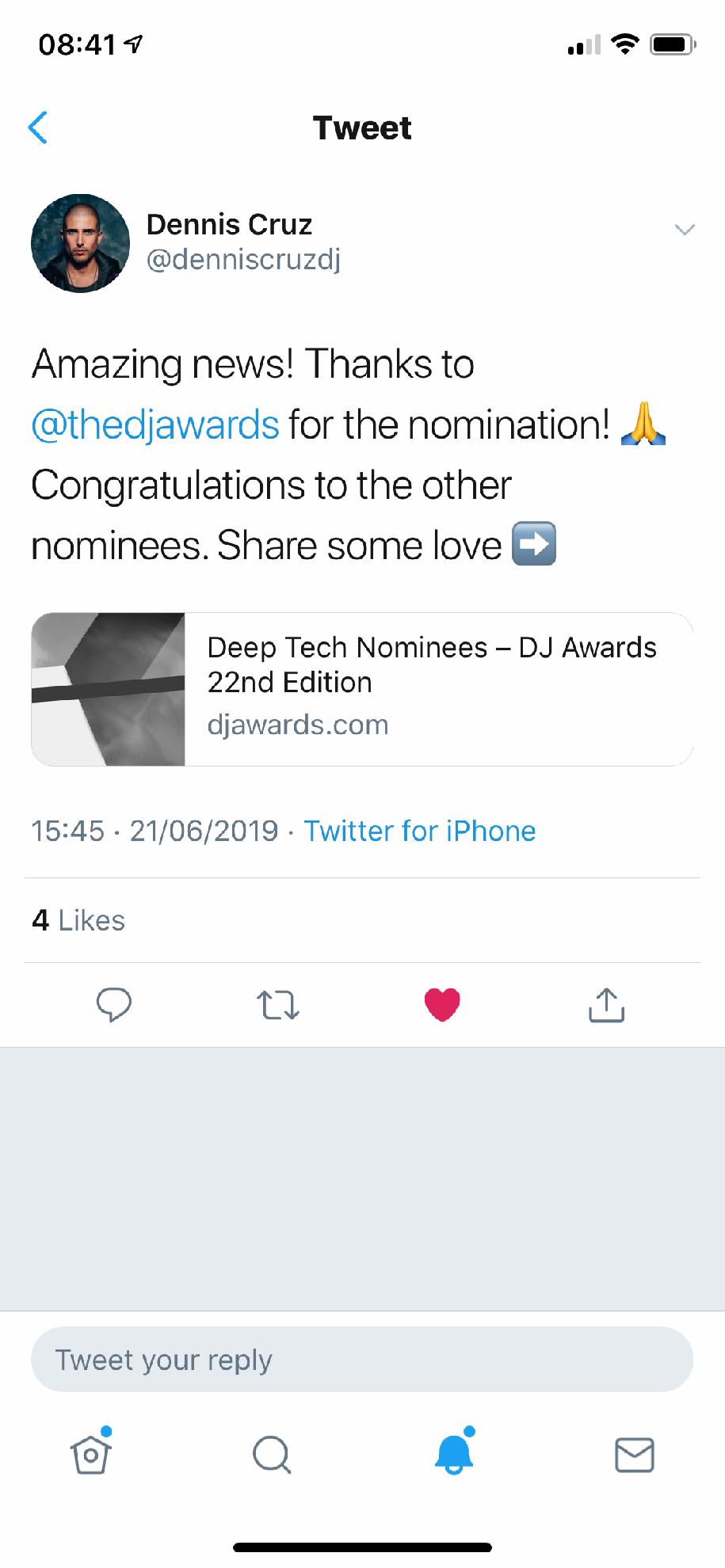Tap the 15:45 · 21/06/2019 timestamp
Image resolution: width=725 pixels, height=1568 pixels.
(155, 831)
